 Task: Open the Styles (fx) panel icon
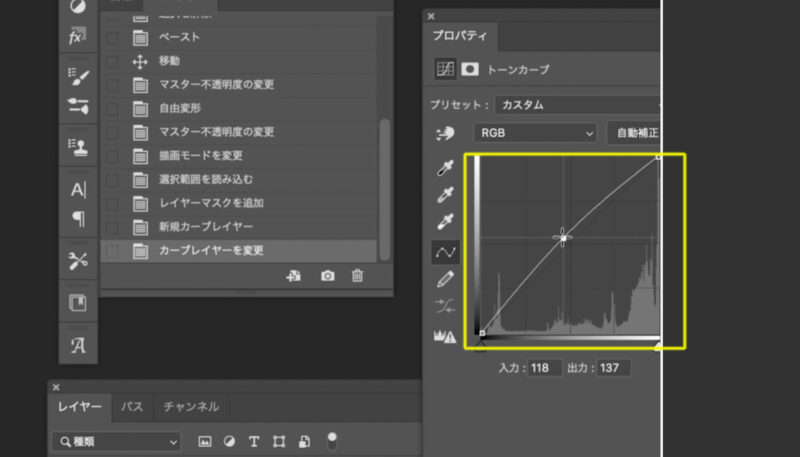(78, 36)
